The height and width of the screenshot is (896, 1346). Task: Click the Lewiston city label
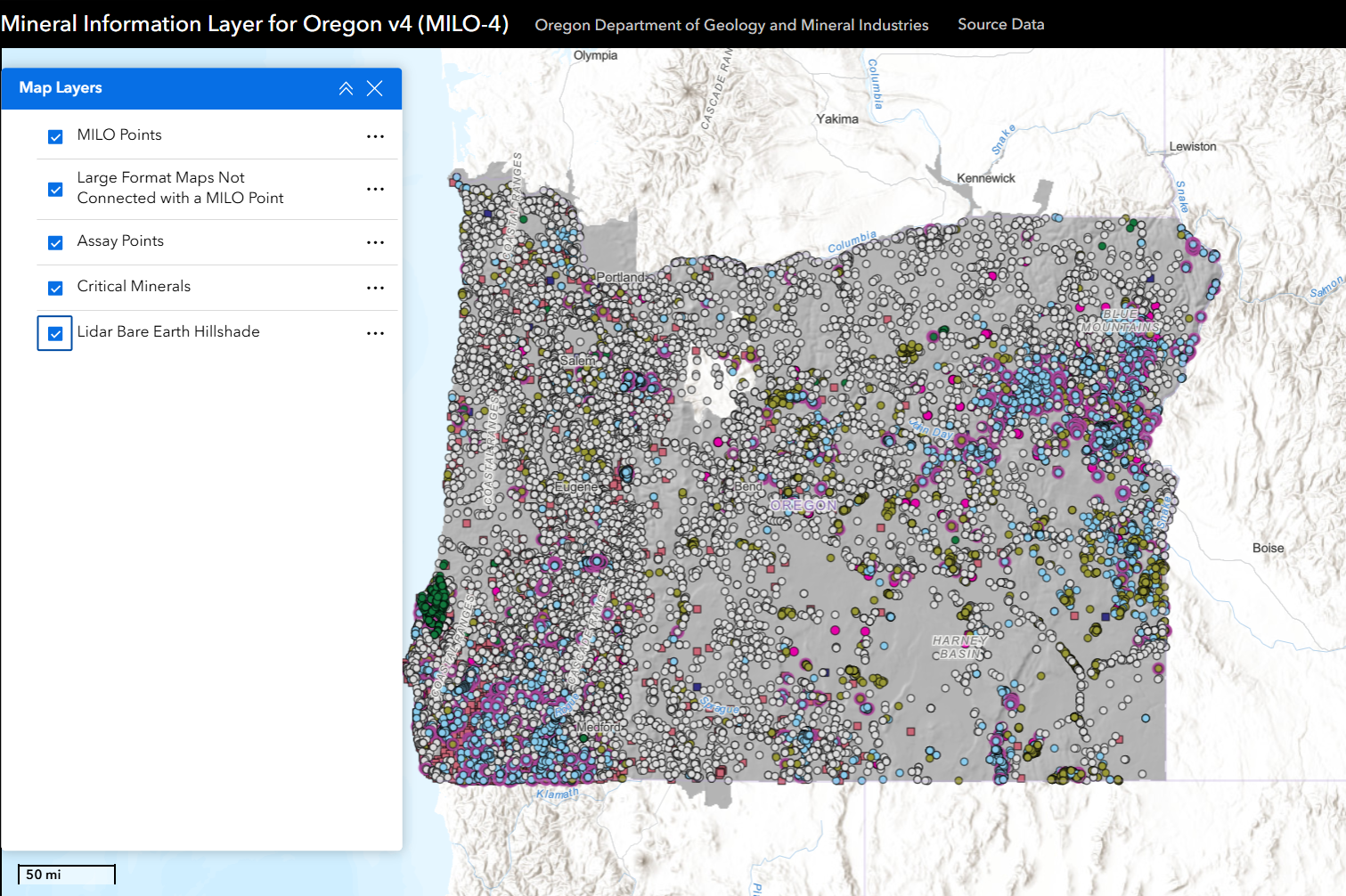(1193, 146)
